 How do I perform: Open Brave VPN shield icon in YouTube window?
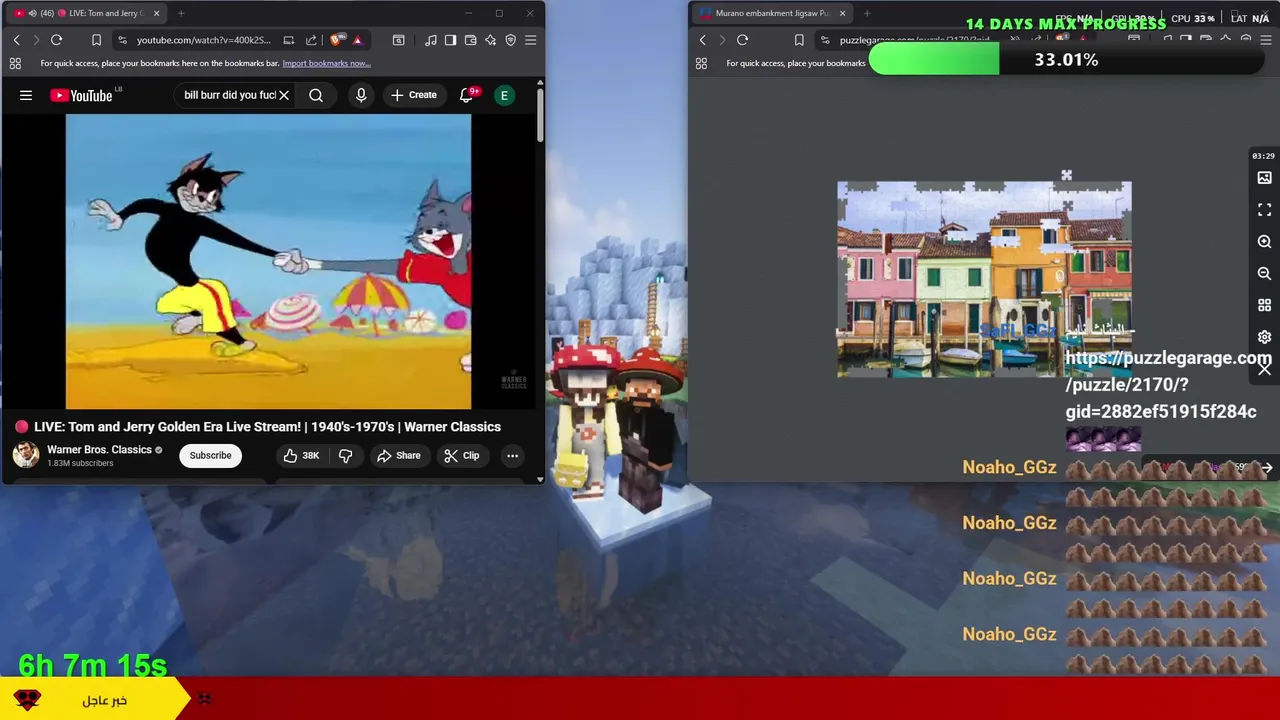pyautogui.click(x=510, y=40)
